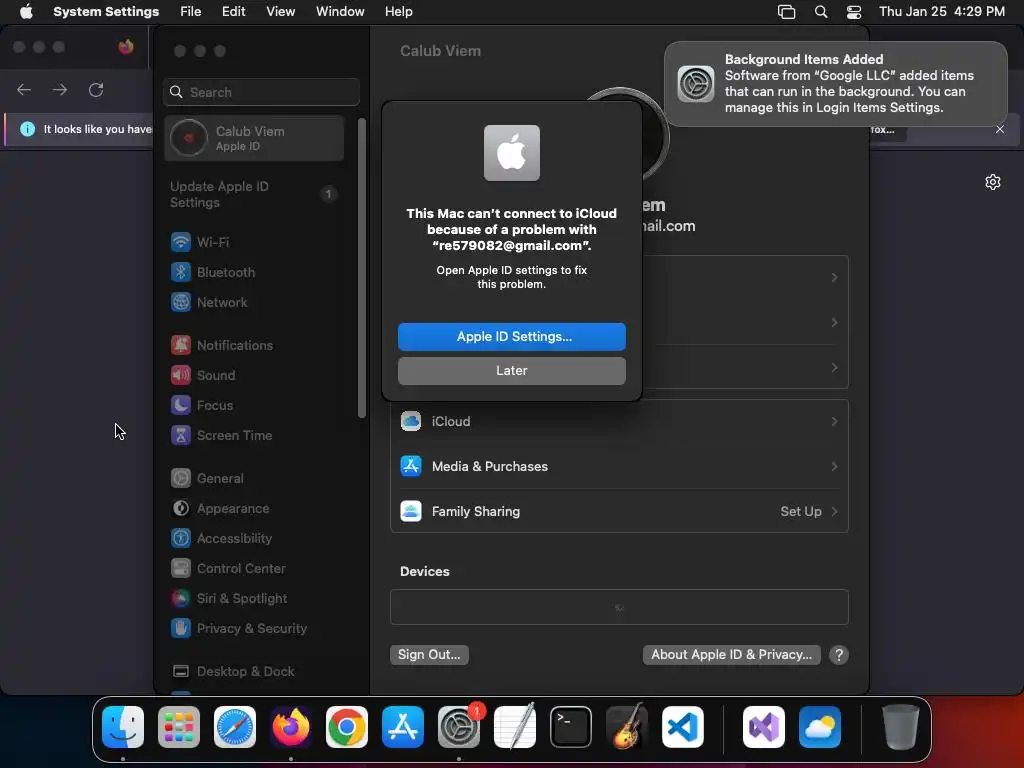Click the Finder icon in Dock

pos(123,727)
